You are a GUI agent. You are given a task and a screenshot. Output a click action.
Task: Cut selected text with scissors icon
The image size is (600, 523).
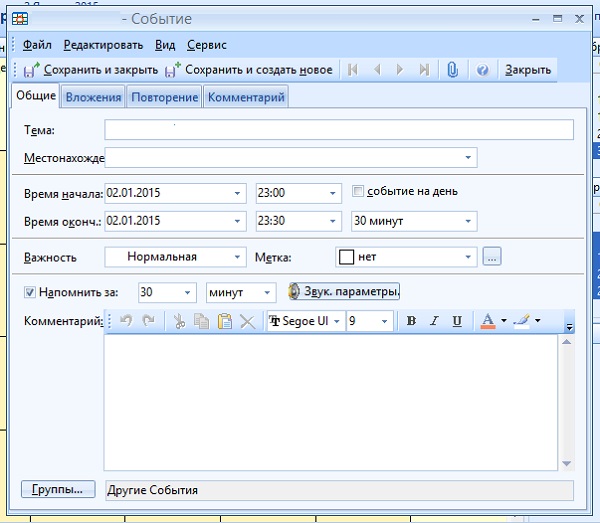pyautogui.click(x=179, y=321)
